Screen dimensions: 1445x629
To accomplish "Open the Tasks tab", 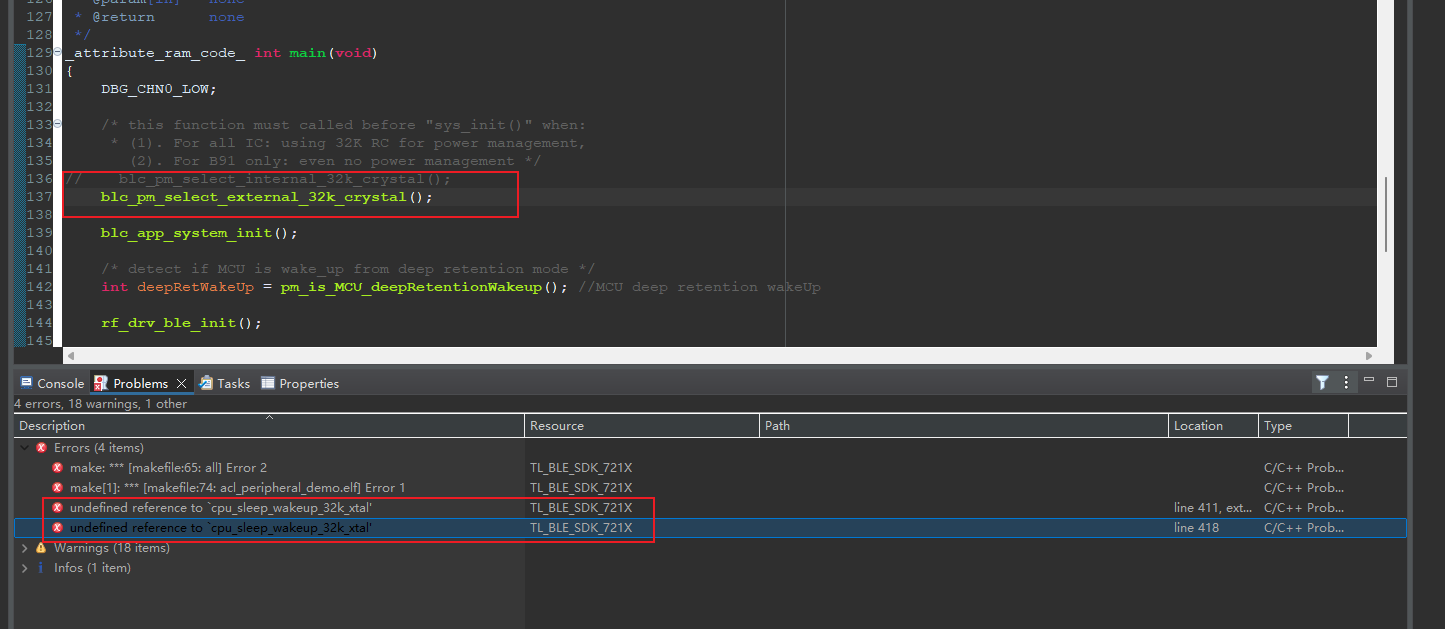I will point(225,383).
